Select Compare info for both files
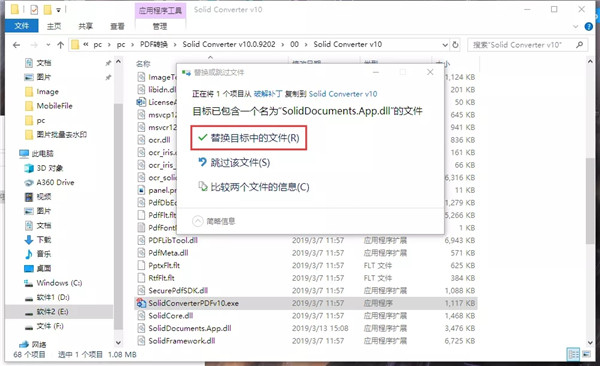600x366 pixels. tap(254, 187)
